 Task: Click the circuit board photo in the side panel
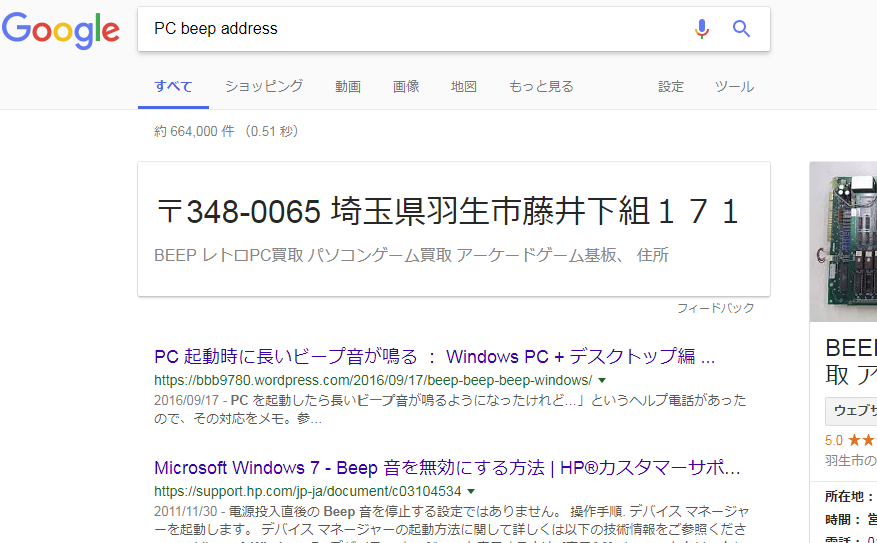843,242
